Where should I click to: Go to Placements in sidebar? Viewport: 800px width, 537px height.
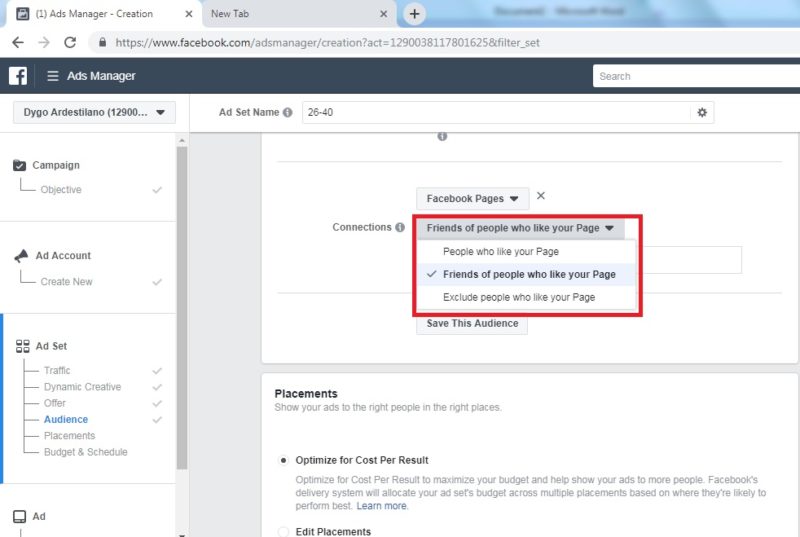click(69, 436)
